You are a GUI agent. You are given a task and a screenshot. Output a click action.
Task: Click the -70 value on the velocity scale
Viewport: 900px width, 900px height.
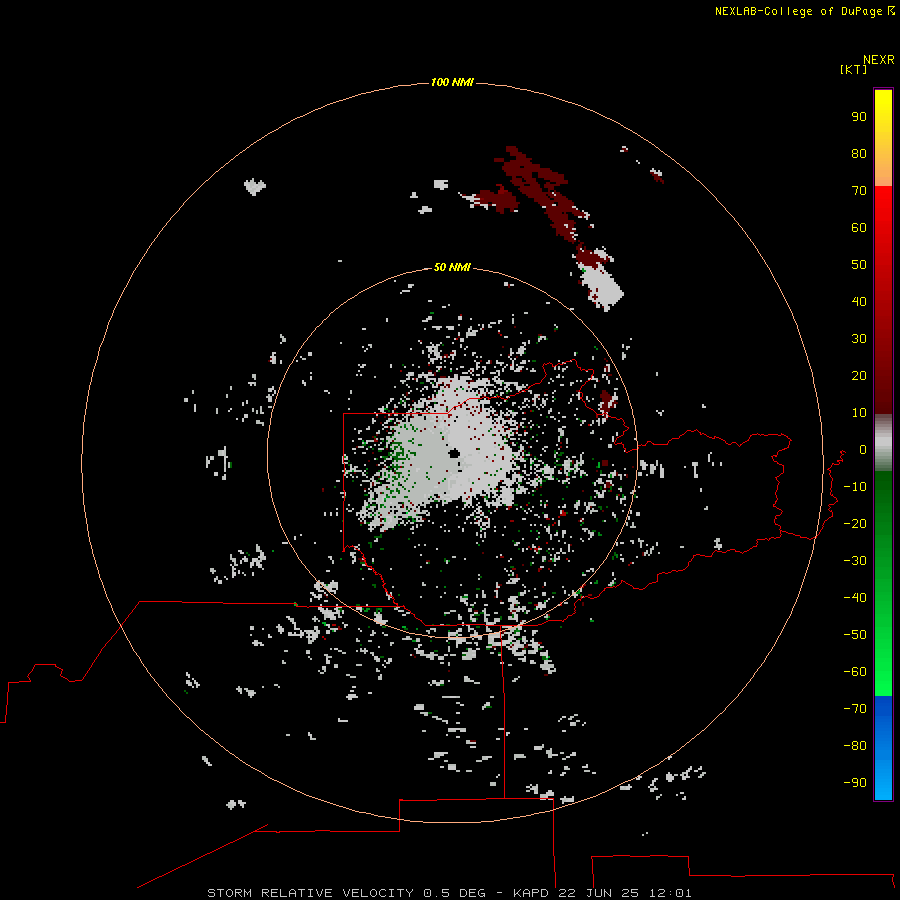pyautogui.click(x=855, y=708)
